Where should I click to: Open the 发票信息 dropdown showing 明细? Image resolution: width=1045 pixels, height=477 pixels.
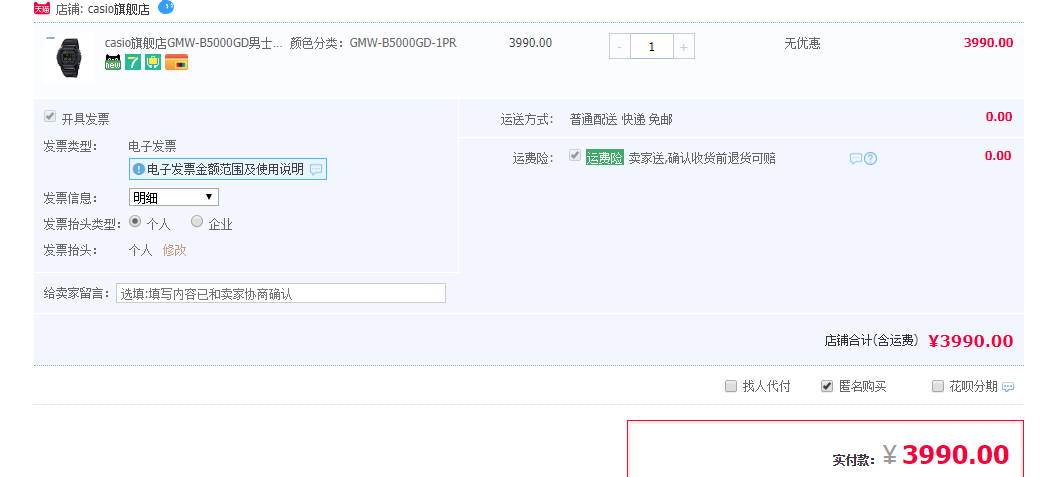pyautogui.click(x=173, y=197)
